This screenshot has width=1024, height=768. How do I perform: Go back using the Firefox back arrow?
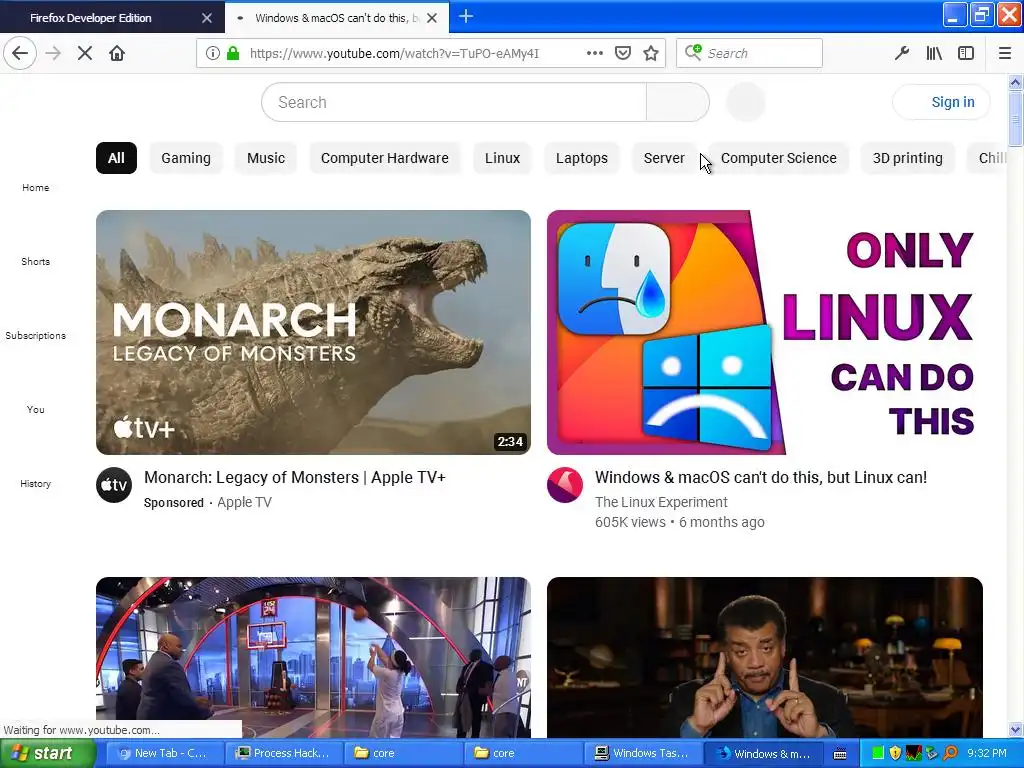(x=20, y=53)
